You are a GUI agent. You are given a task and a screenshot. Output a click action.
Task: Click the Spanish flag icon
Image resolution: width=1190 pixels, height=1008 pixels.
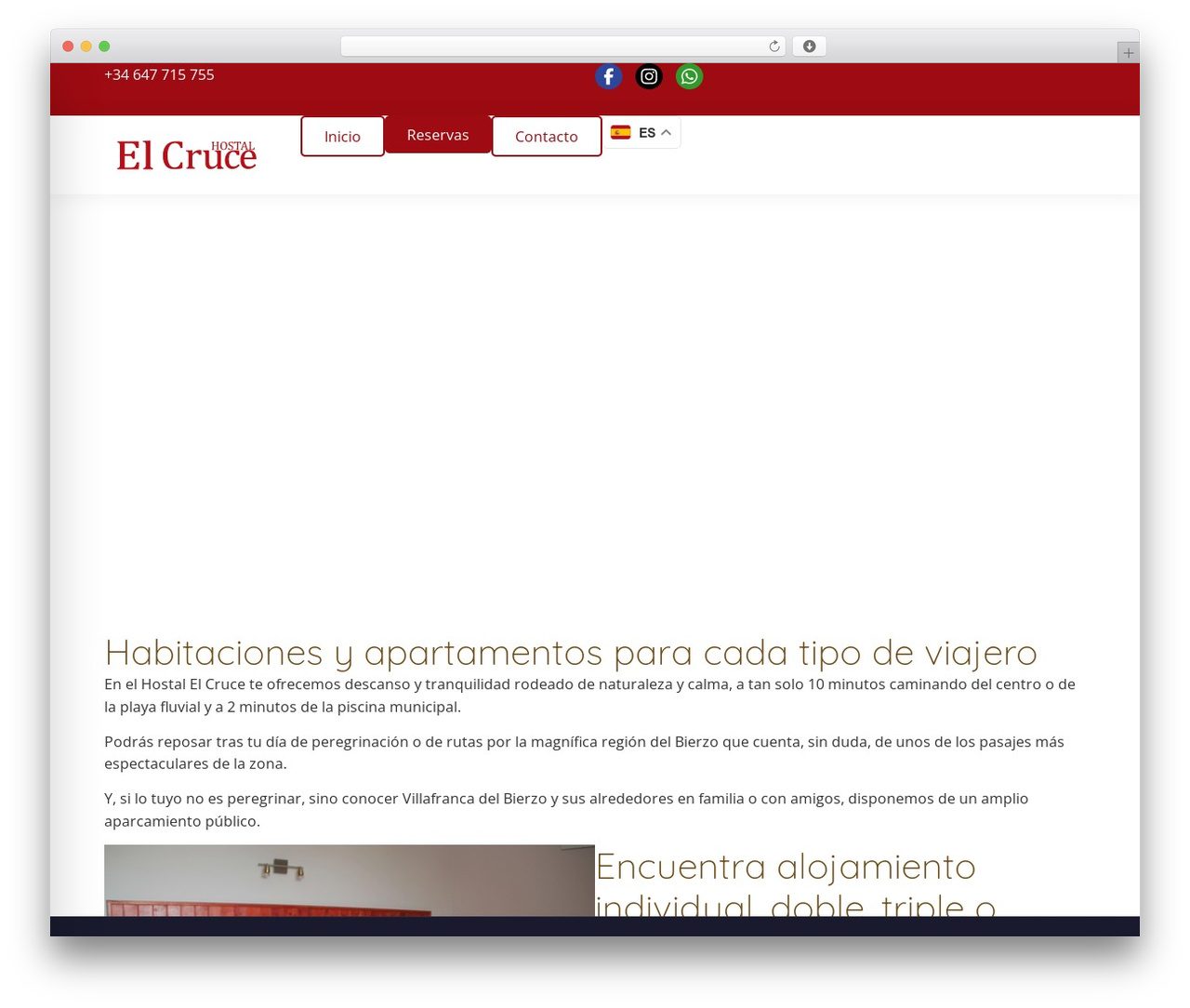point(621,133)
